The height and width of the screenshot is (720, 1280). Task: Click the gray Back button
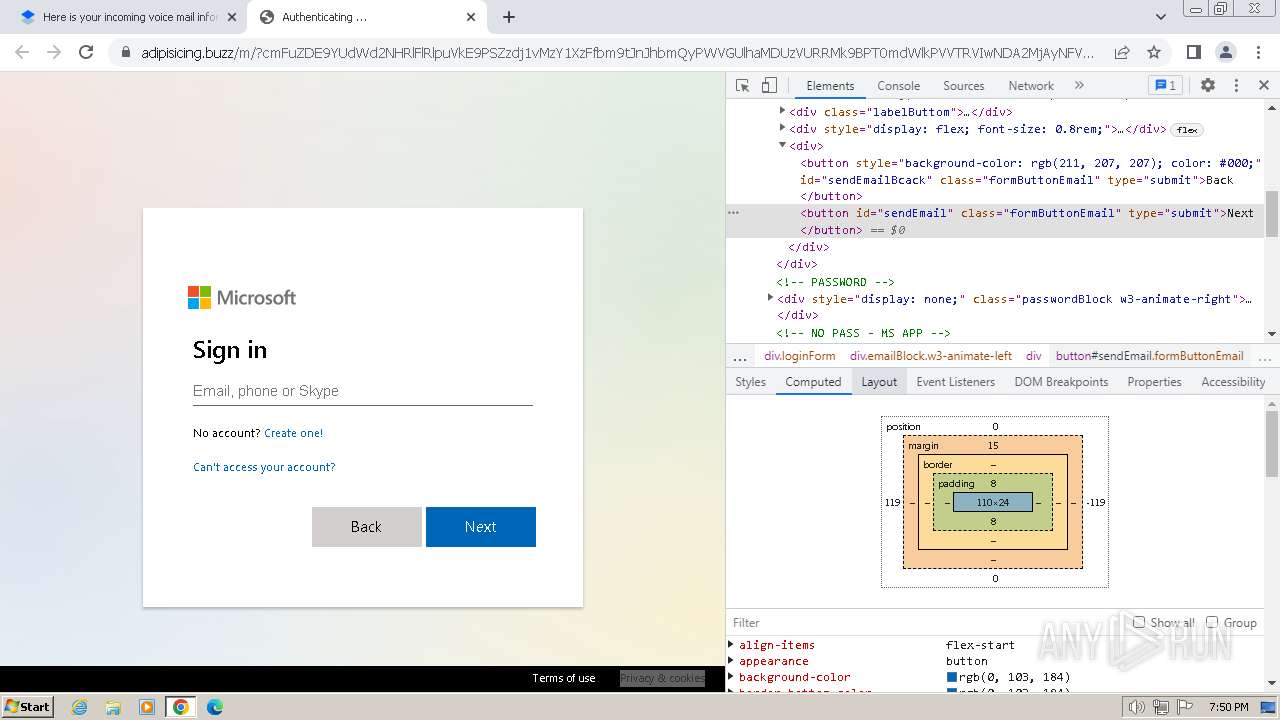pyautogui.click(x=367, y=527)
